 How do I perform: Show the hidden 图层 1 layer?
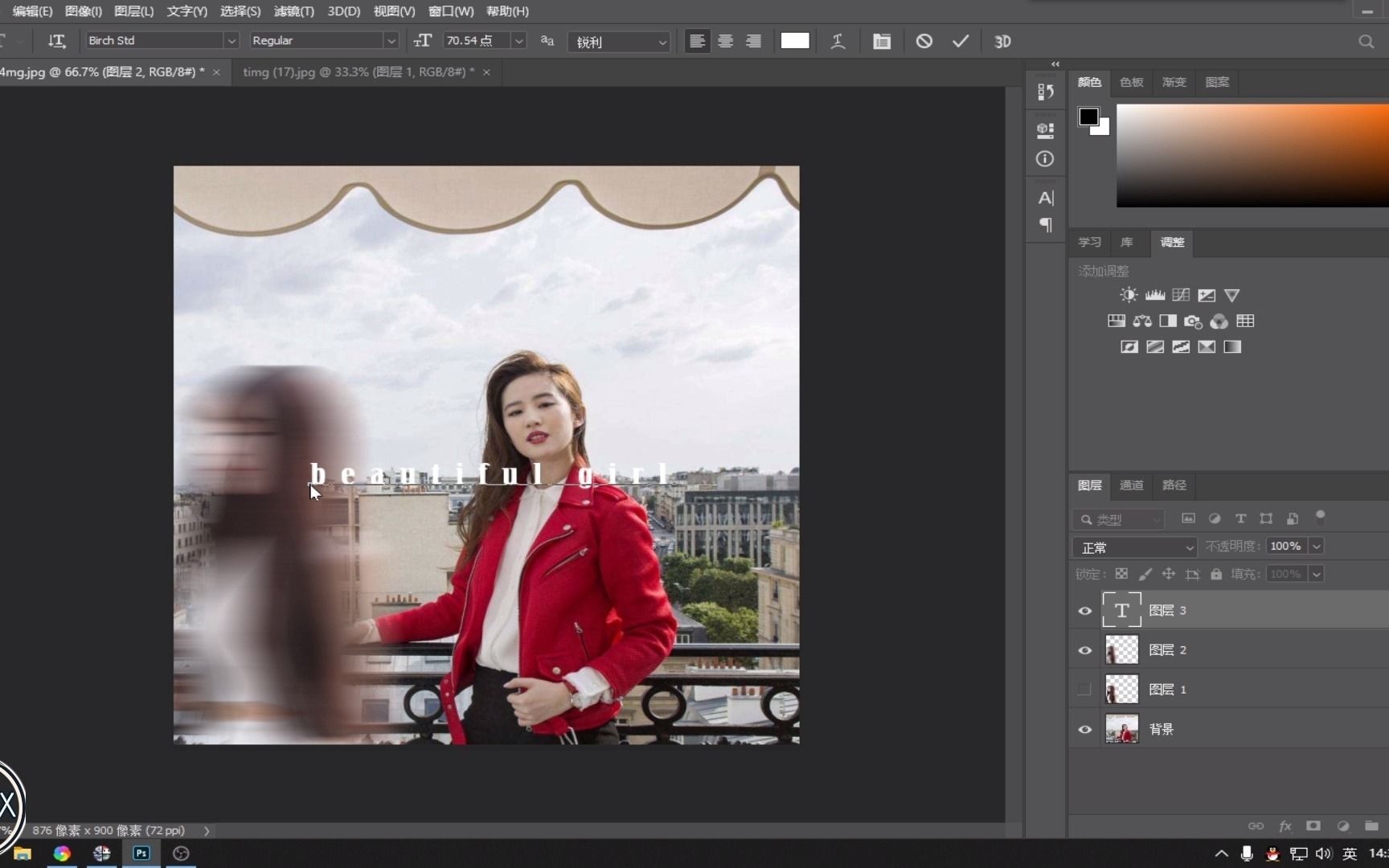[1084, 690]
